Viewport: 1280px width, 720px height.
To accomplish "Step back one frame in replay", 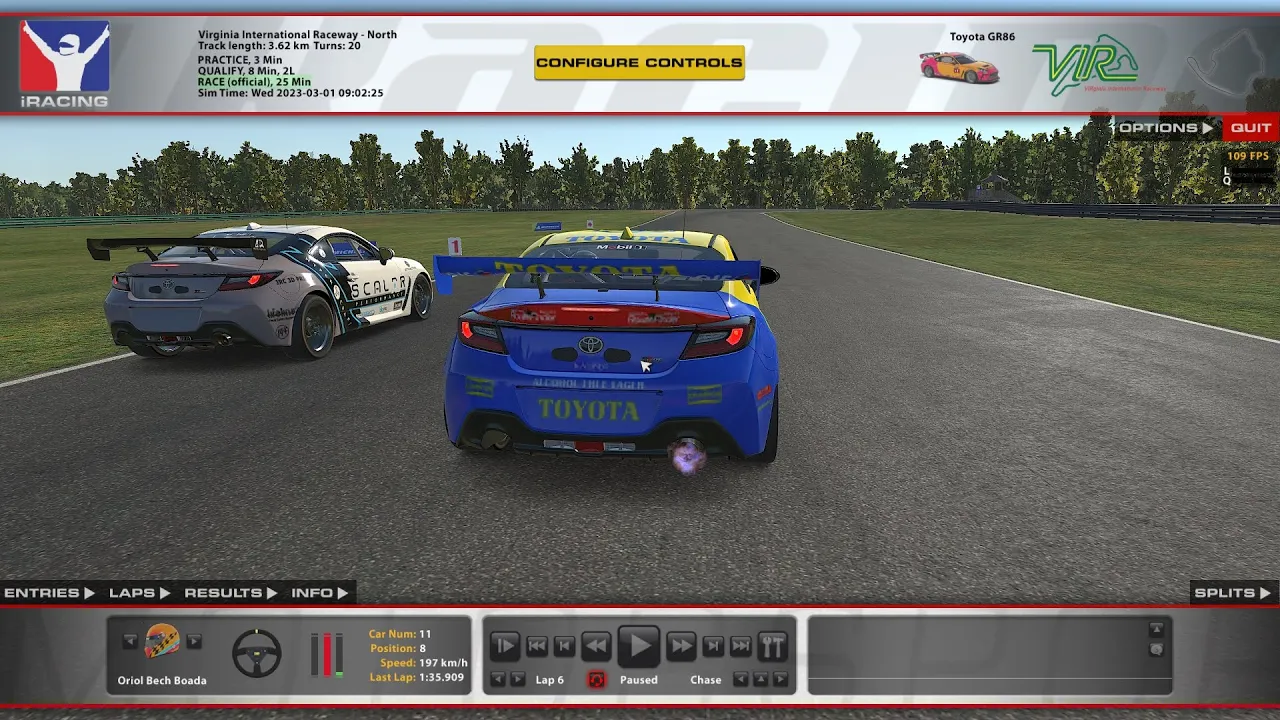I will pyautogui.click(x=564, y=646).
